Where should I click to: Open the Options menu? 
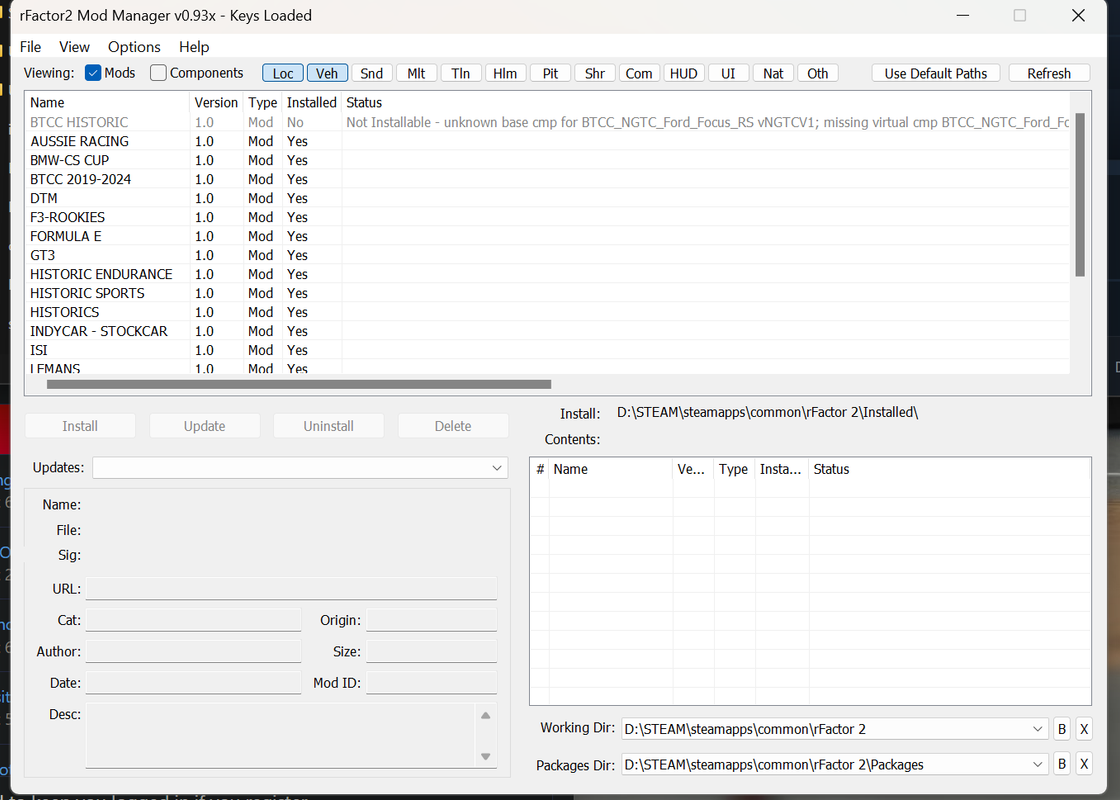tap(134, 47)
